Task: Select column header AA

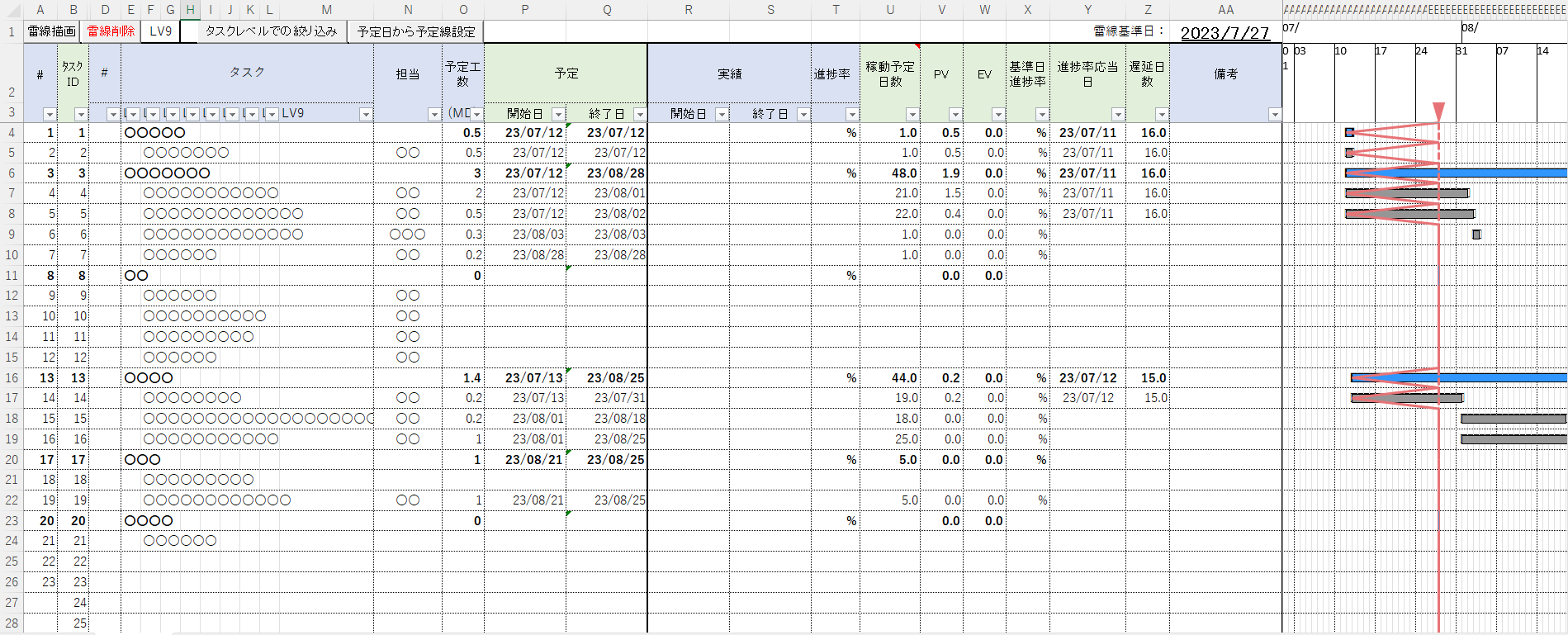Action: (1225, 10)
